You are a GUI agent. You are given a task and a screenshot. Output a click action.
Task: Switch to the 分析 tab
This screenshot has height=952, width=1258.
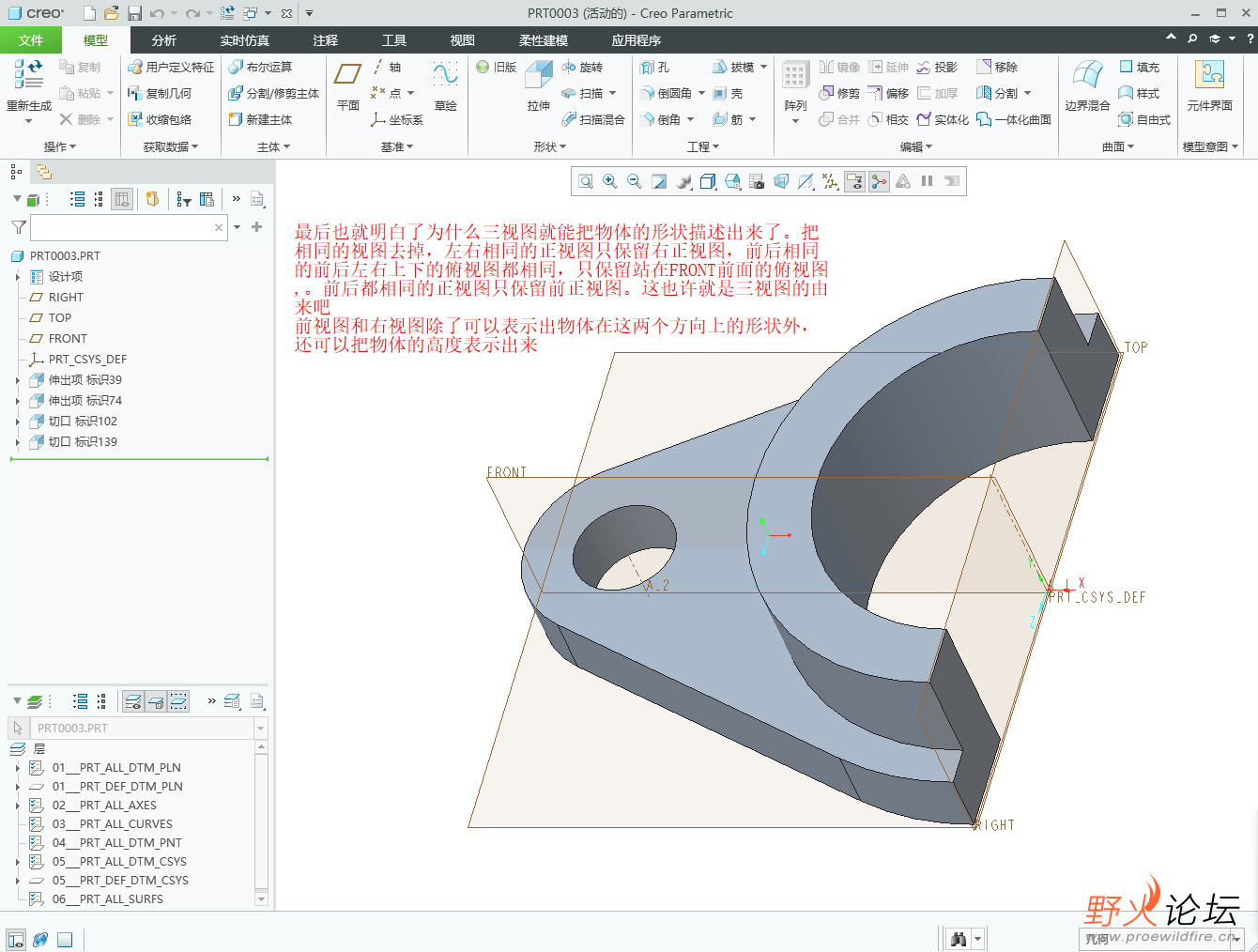(x=163, y=40)
